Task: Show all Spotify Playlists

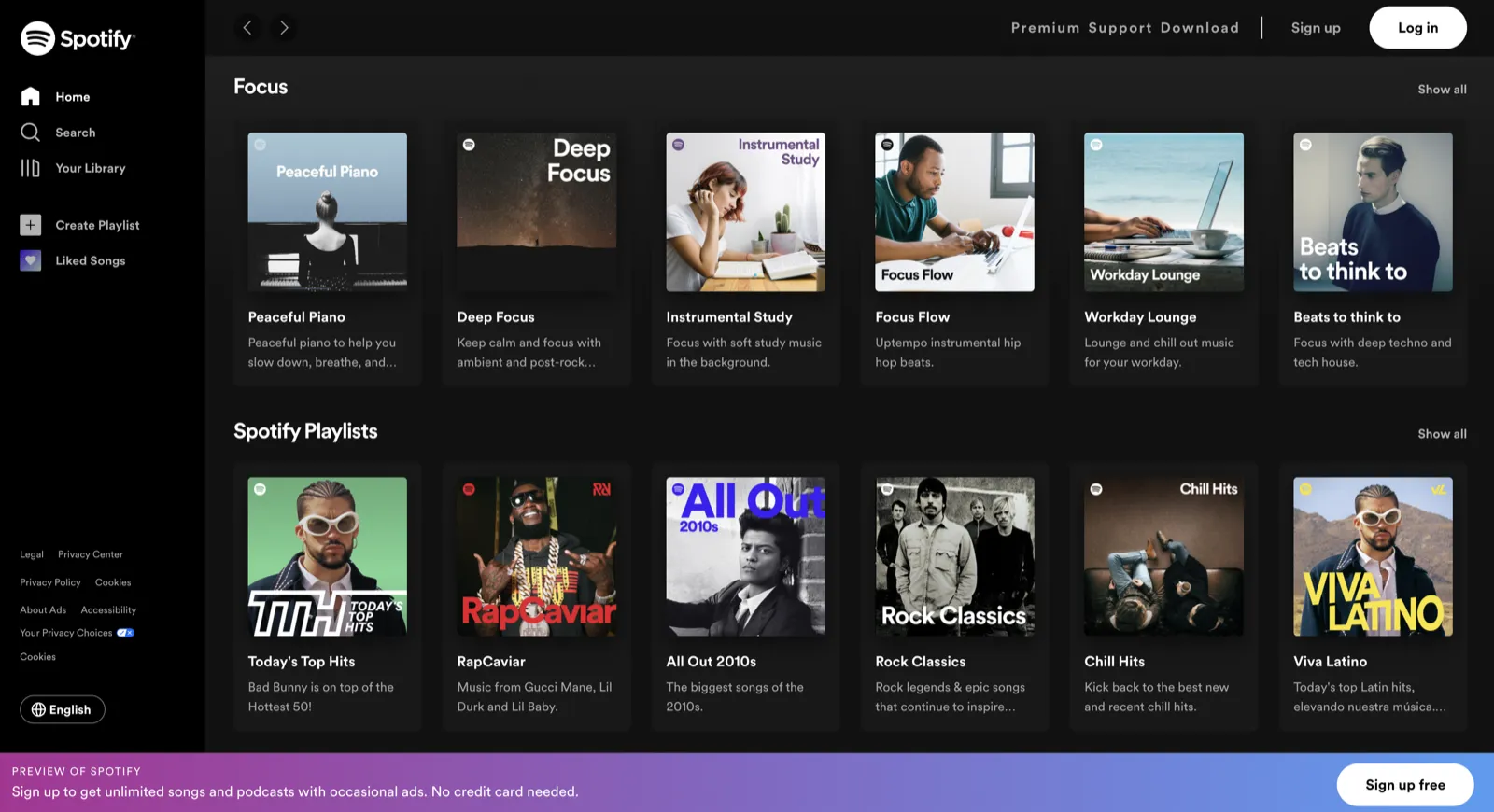Action: pyautogui.click(x=1442, y=434)
